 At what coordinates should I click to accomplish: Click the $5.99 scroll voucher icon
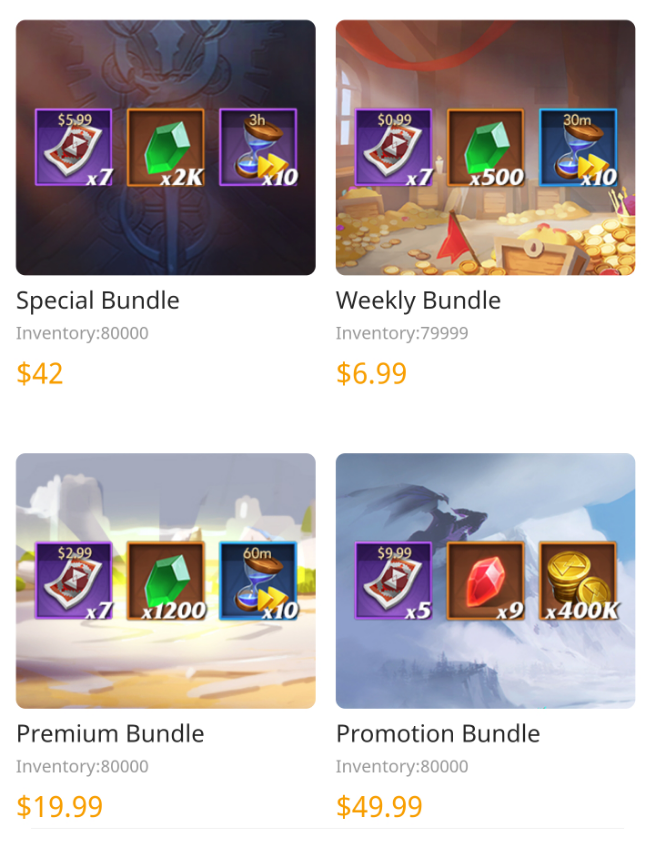(74, 147)
